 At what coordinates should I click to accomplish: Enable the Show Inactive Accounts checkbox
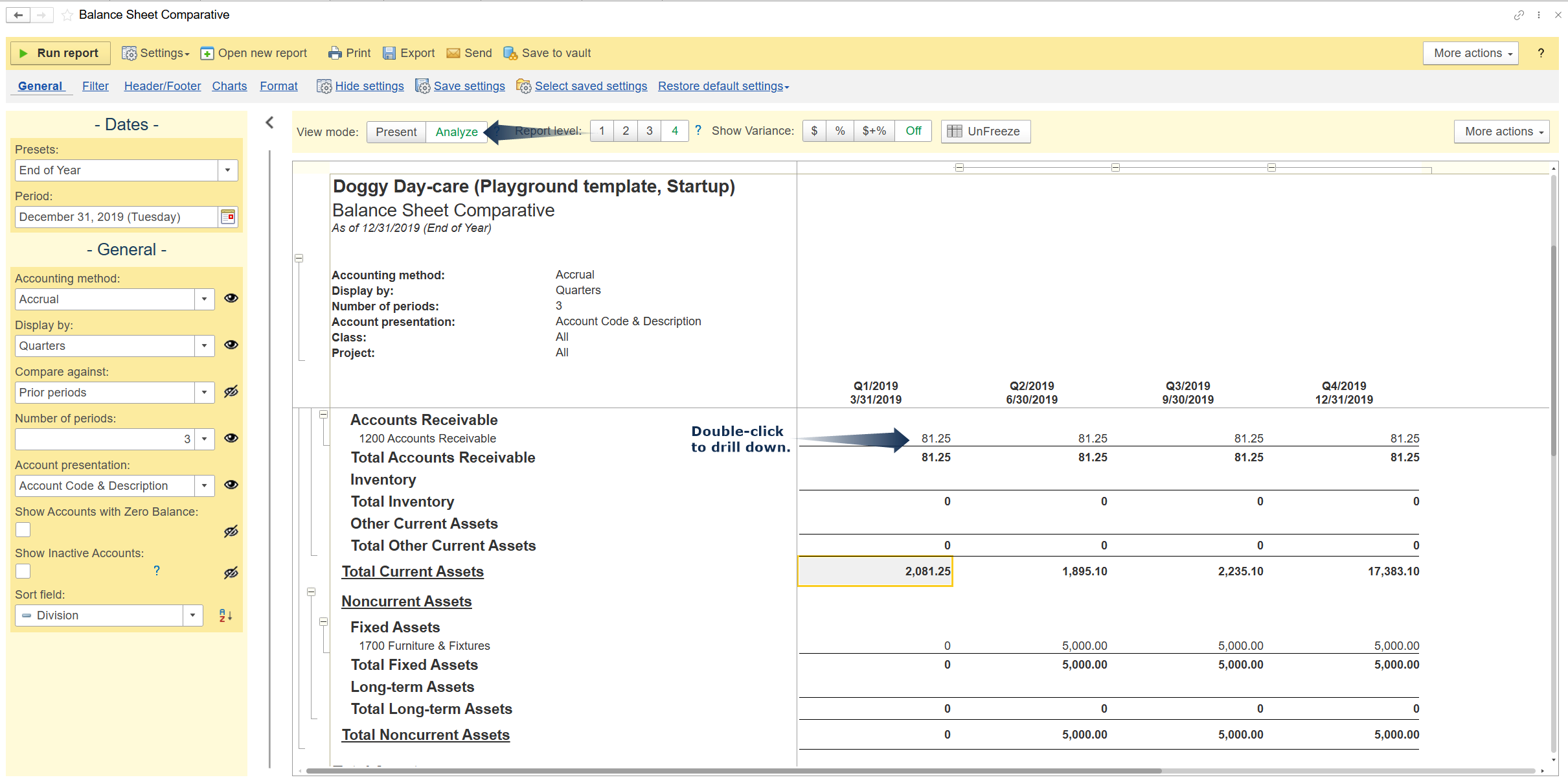tap(23, 571)
